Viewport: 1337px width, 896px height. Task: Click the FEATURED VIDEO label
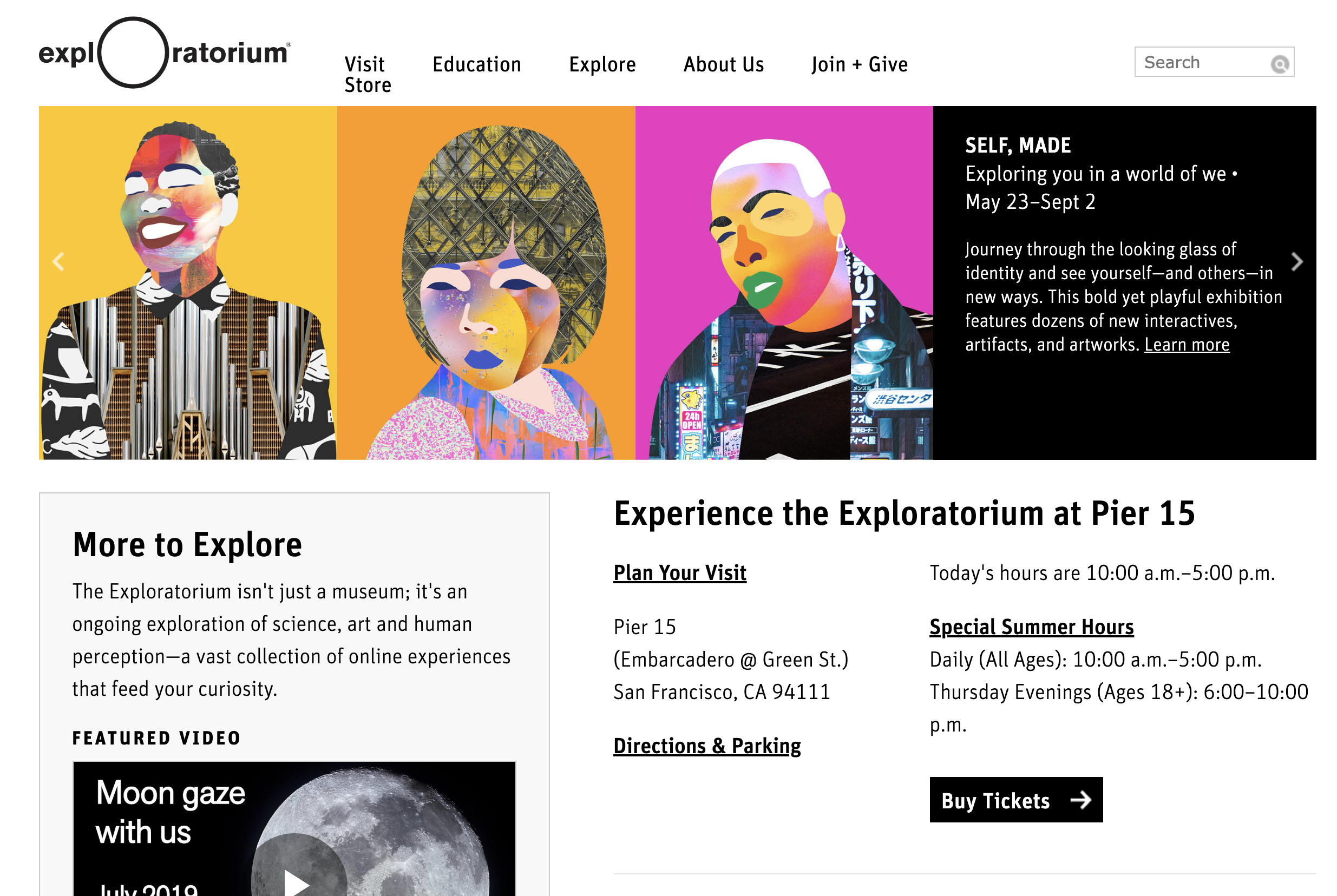point(156,737)
